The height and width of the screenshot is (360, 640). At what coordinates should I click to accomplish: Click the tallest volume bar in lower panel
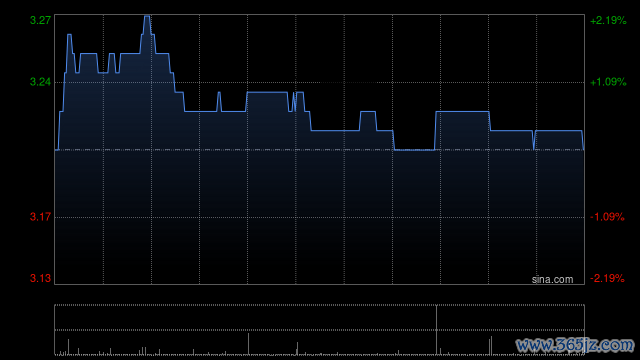click(x=436, y=329)
